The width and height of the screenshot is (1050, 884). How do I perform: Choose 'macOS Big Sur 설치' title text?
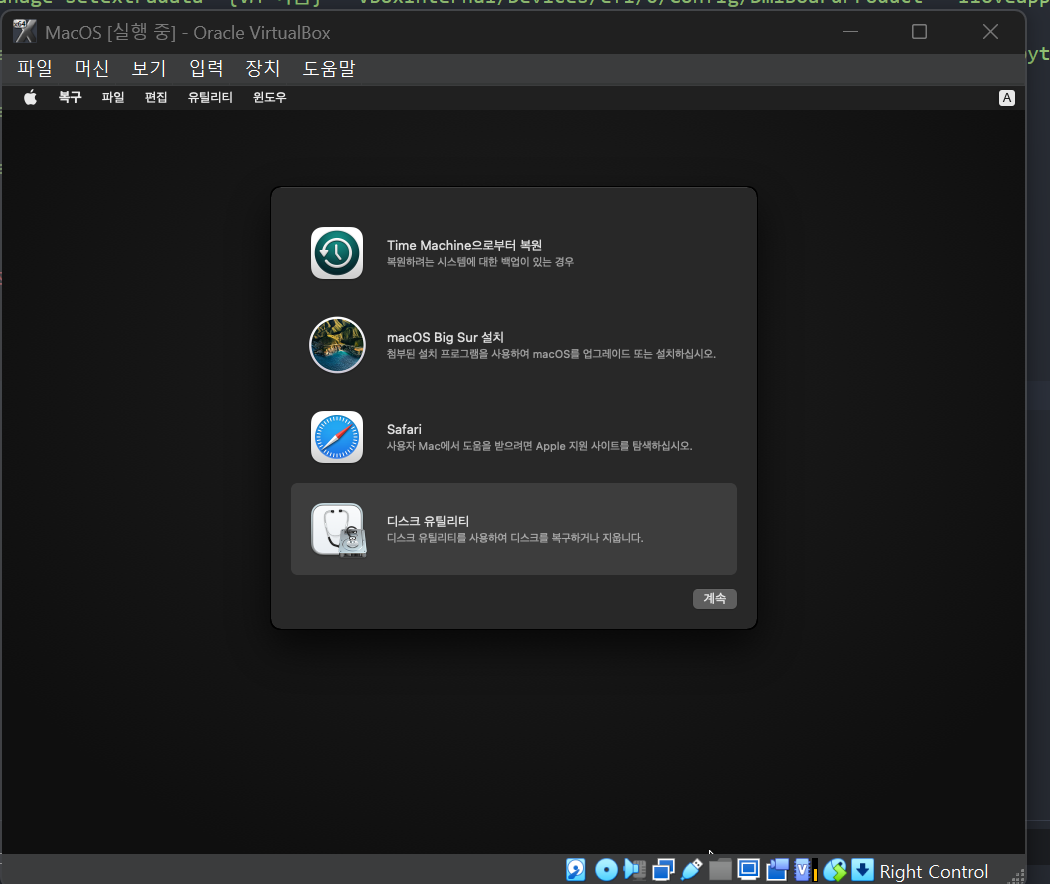[445, 338]
